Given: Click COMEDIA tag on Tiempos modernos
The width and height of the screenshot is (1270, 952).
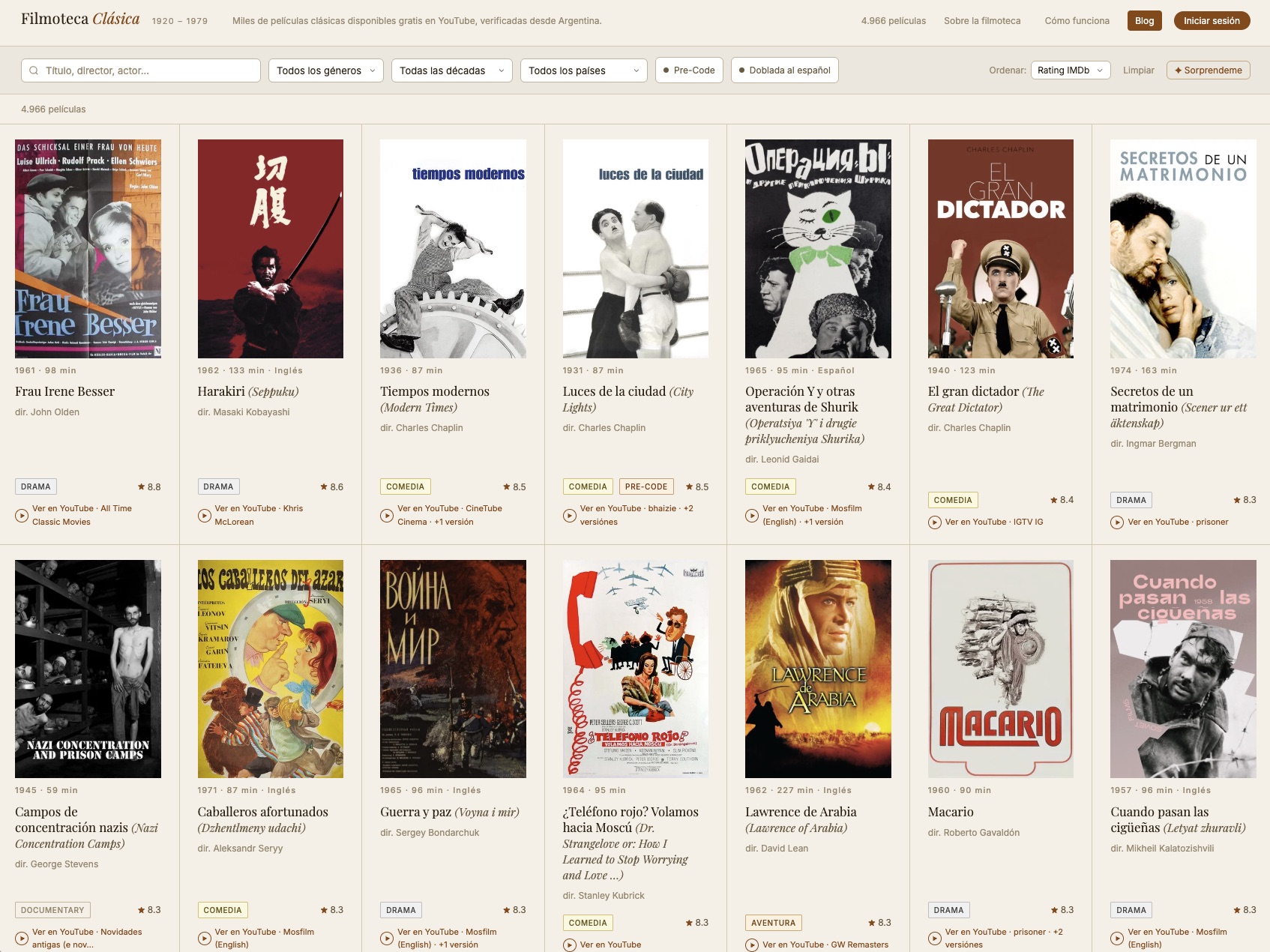Looking at the screenshot, I should pyautogui.click(x=405, y=486).
